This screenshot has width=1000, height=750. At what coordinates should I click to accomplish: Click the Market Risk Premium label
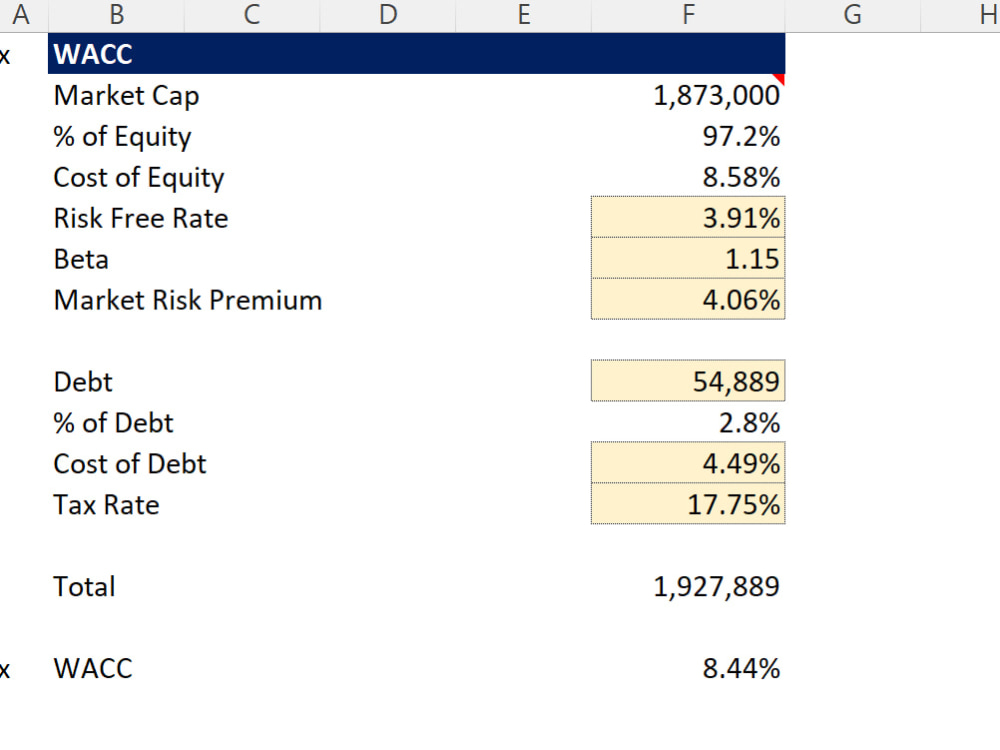188,300
